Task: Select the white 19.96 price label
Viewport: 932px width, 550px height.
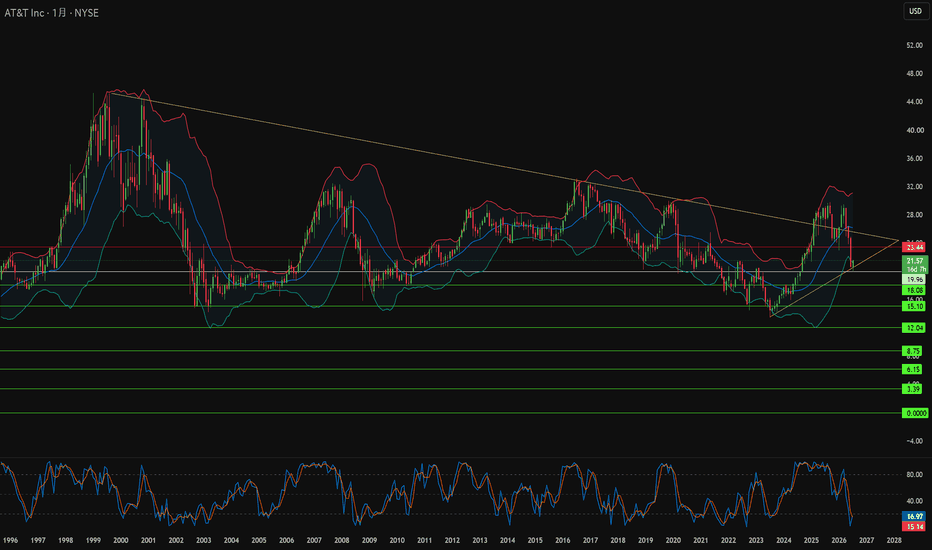Action: [914, 279]
